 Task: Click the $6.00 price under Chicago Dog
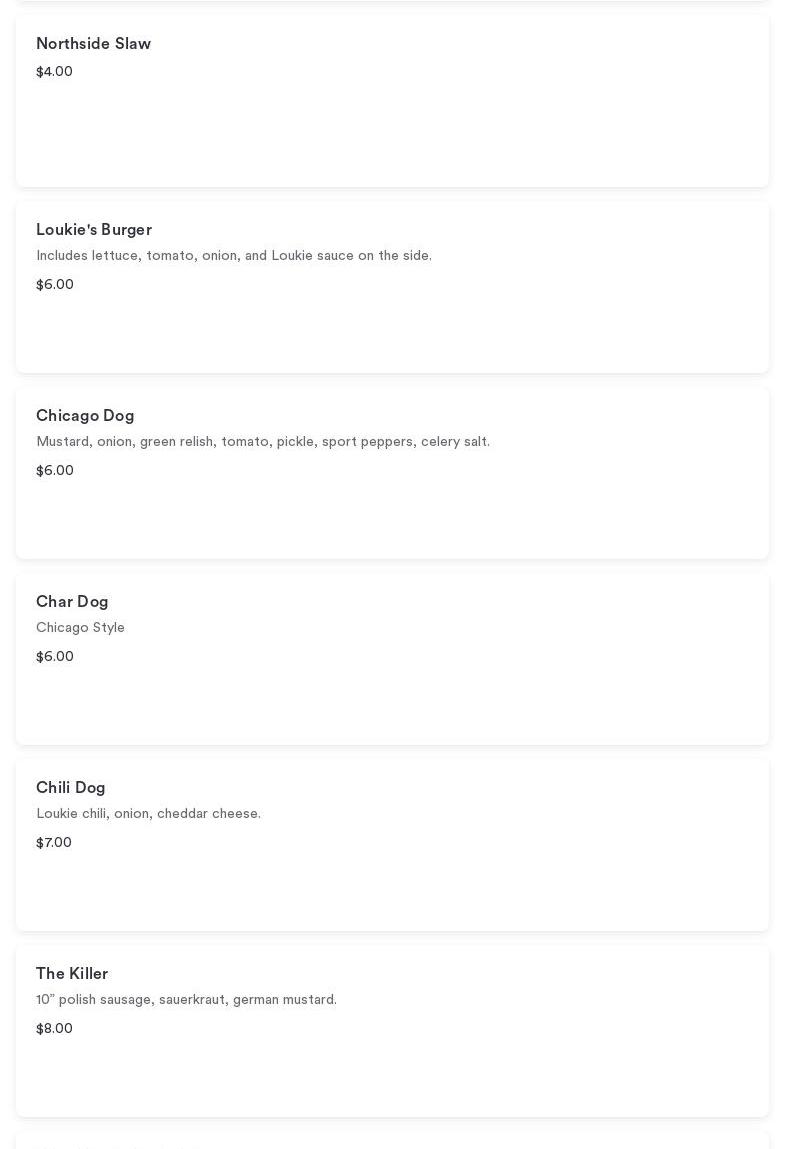coord(55,471)
